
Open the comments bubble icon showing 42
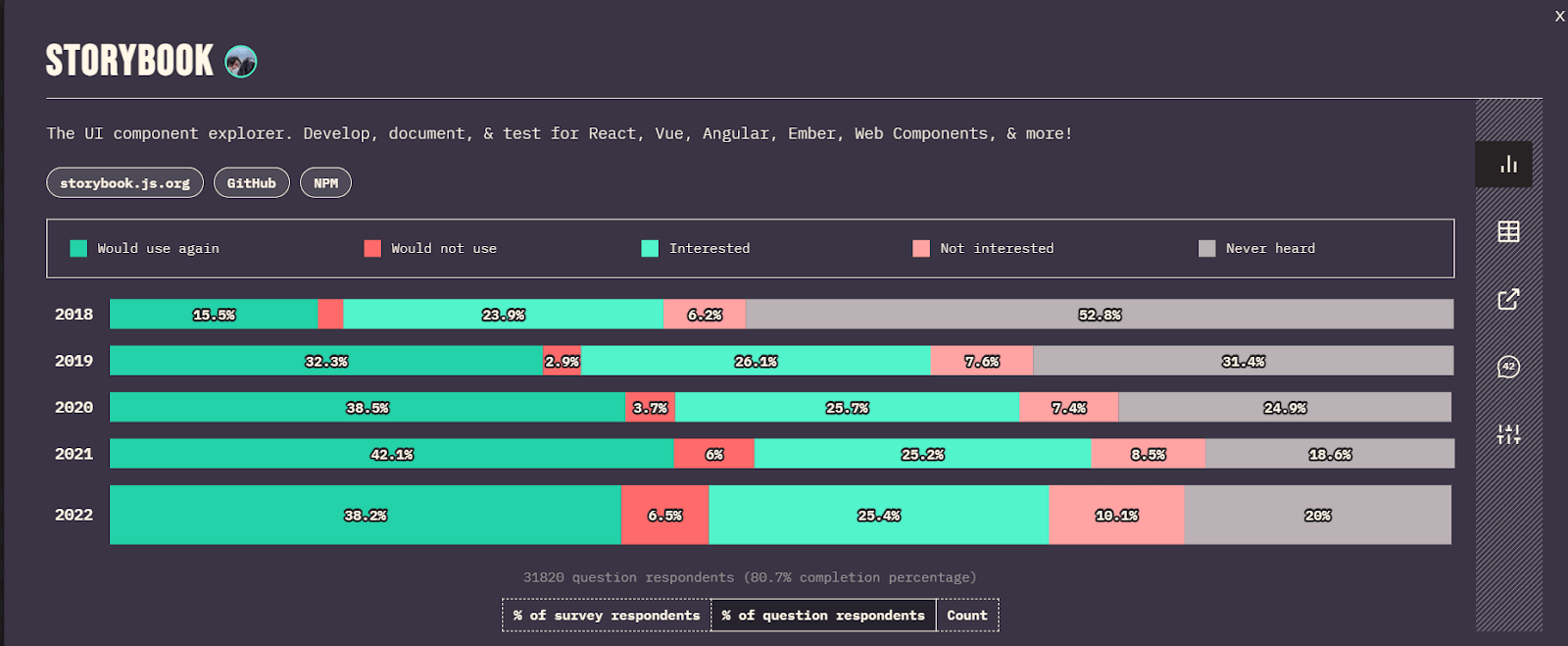[x=1508, y=367]
